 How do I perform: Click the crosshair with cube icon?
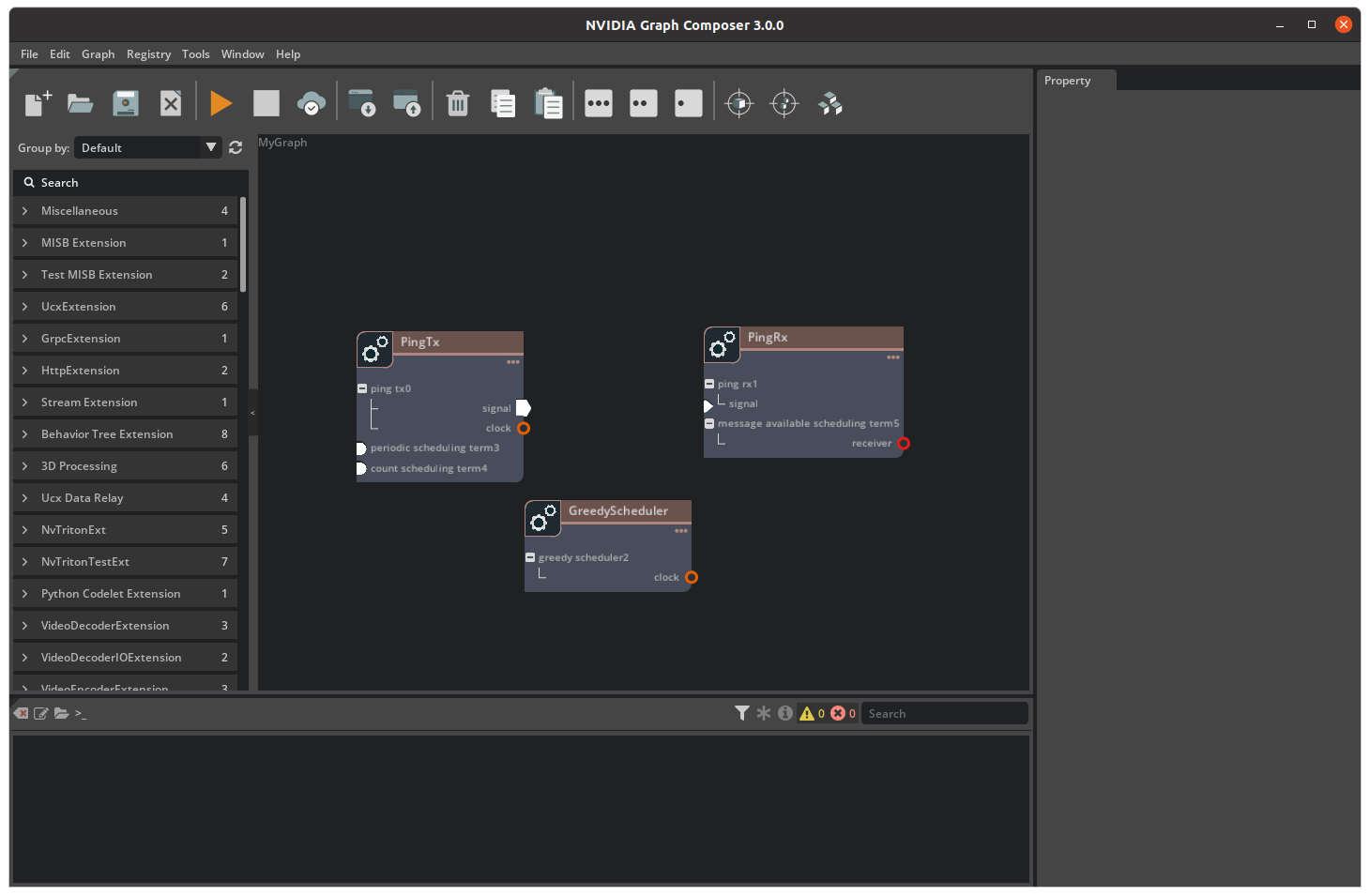coord(739,103)
